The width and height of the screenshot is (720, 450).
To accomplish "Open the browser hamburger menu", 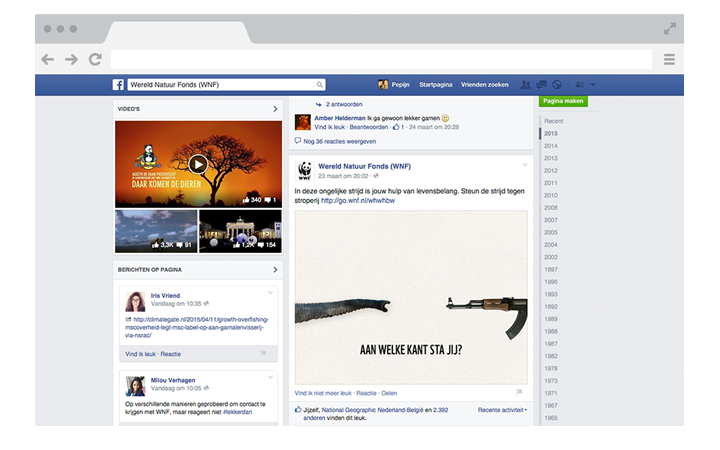I will coord(669,59).
